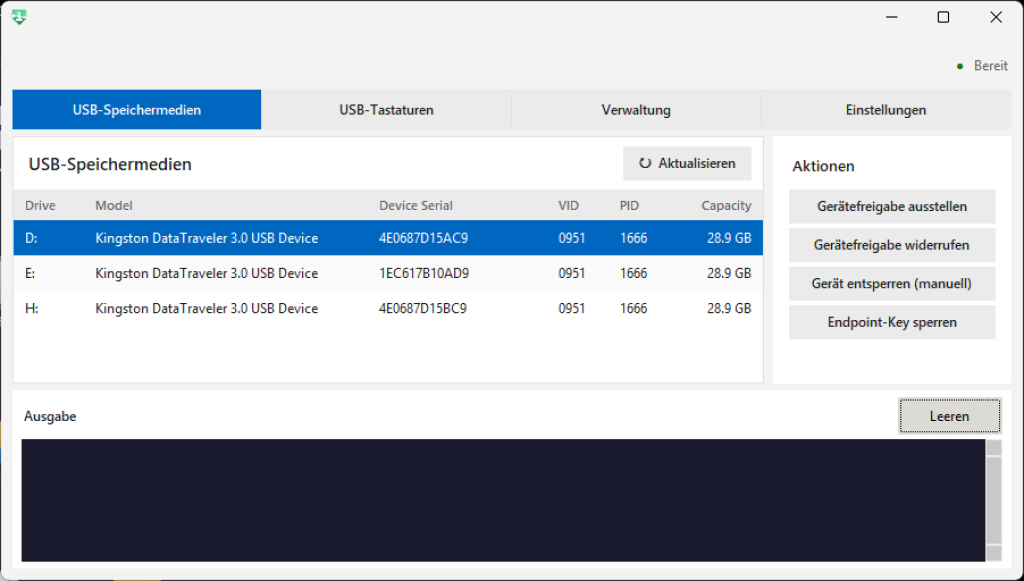Click serial number 4E0687D15BC9
This screenshot has height=581, width=1024.
coord(423,309)
